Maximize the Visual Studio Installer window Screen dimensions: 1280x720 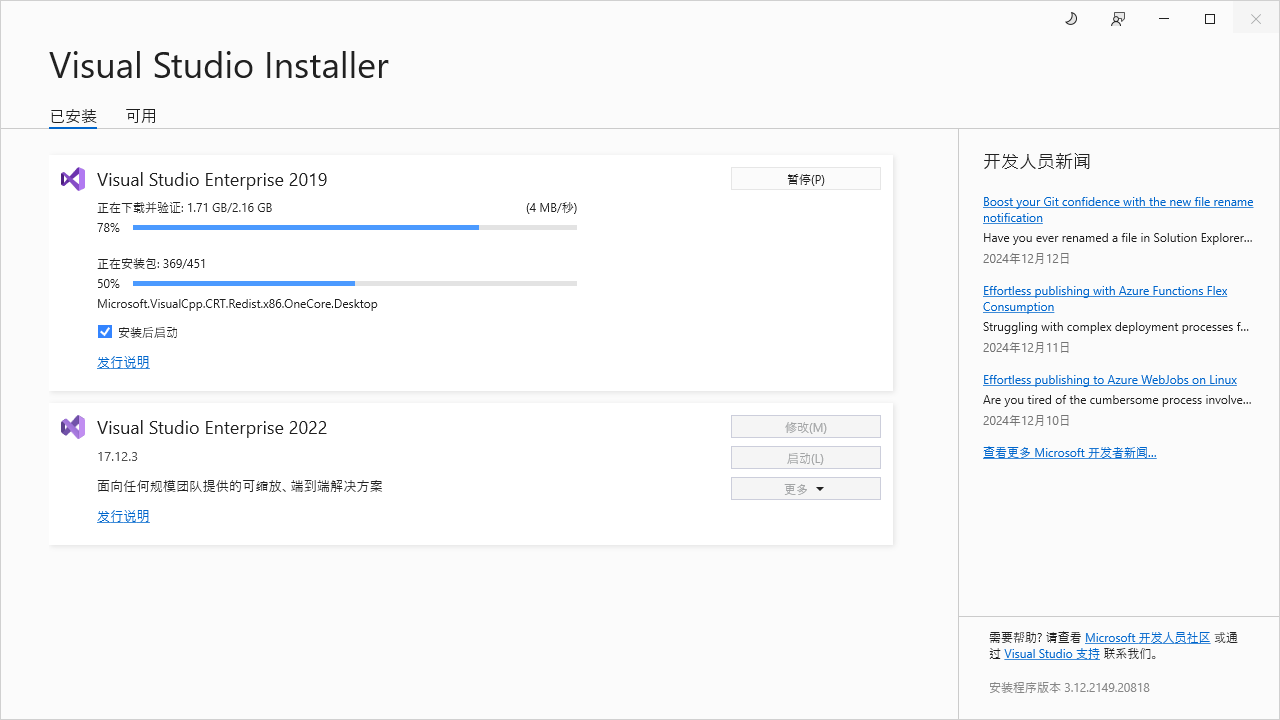click(1210, 19)
